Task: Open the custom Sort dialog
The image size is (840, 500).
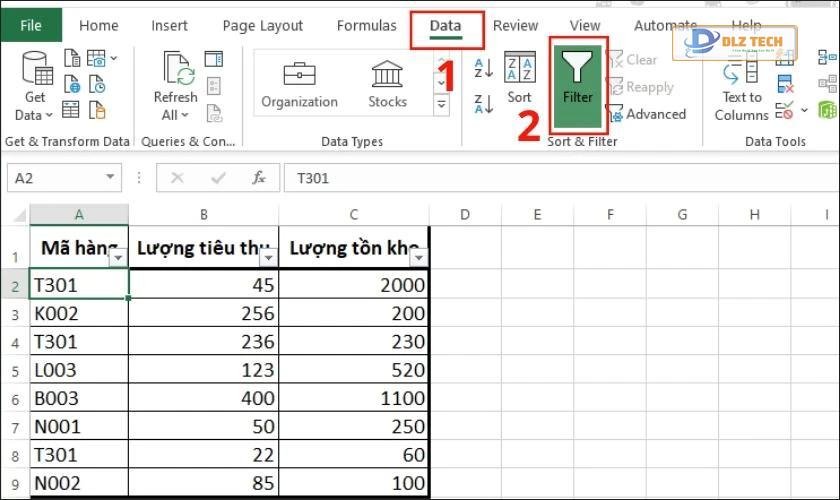Action: click(x=520, y=78)
